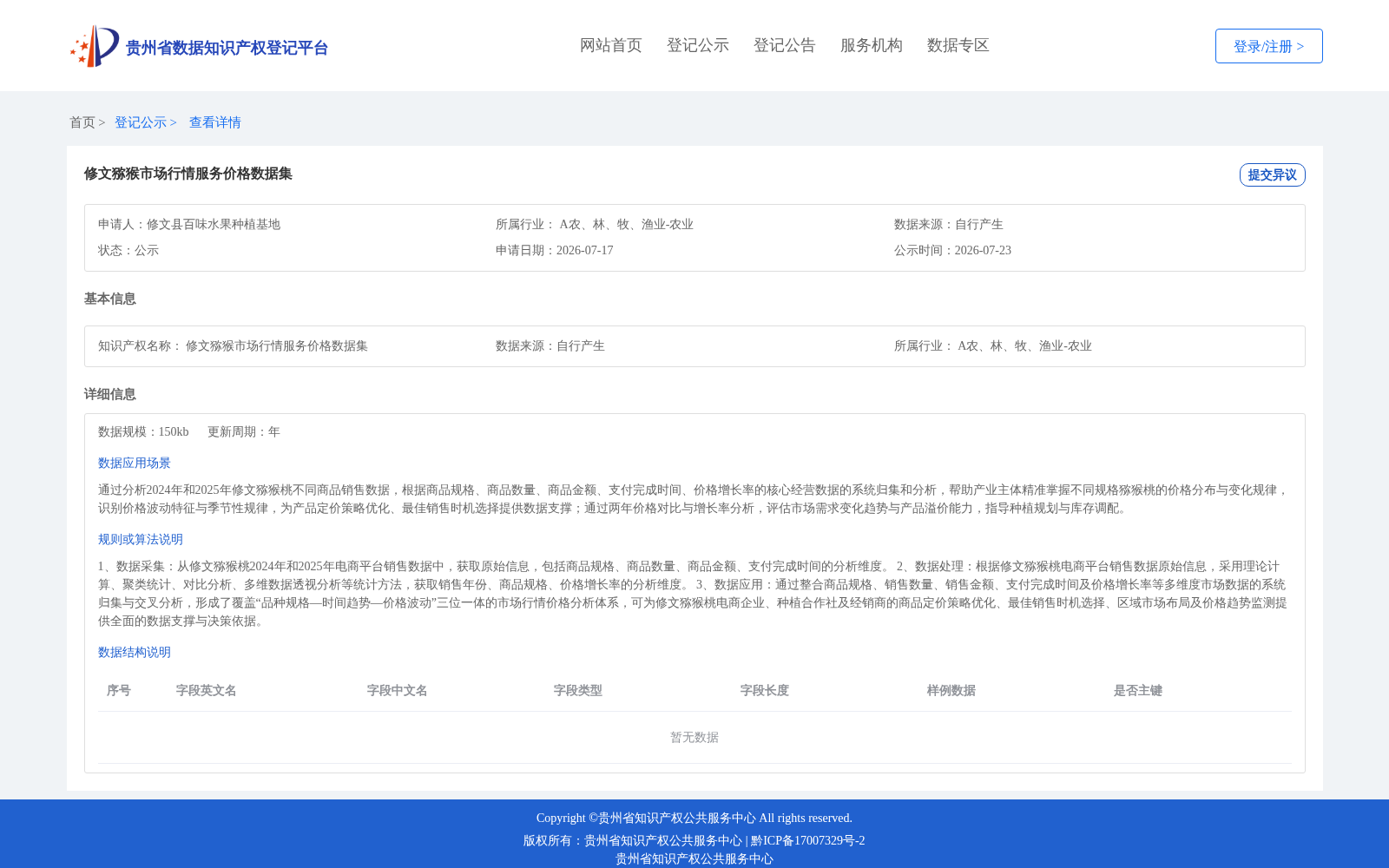Click the 暂无数据 empty table message
This screenshot has width=1389, height=868.
[x=694, y=737]
